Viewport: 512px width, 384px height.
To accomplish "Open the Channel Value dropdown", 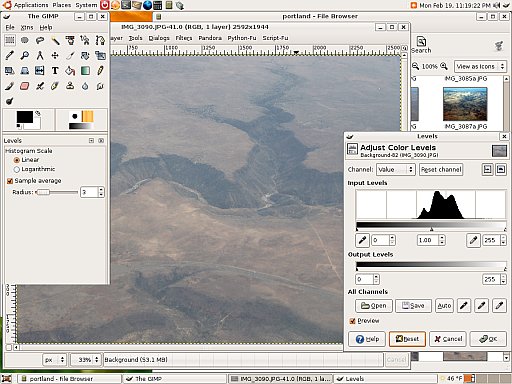I will (396, 169).
